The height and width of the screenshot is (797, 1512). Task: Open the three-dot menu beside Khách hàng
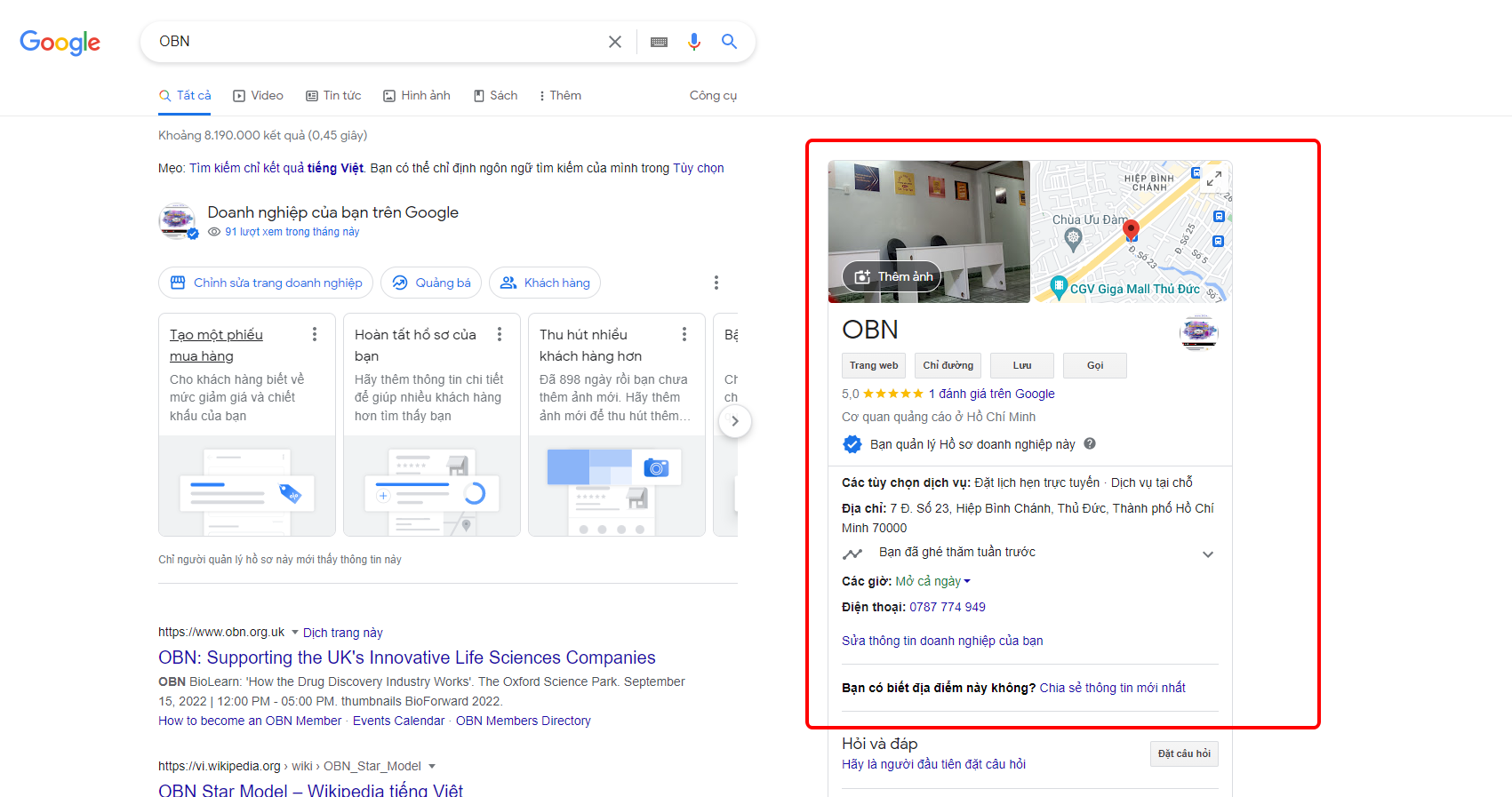tap(716, 283)
